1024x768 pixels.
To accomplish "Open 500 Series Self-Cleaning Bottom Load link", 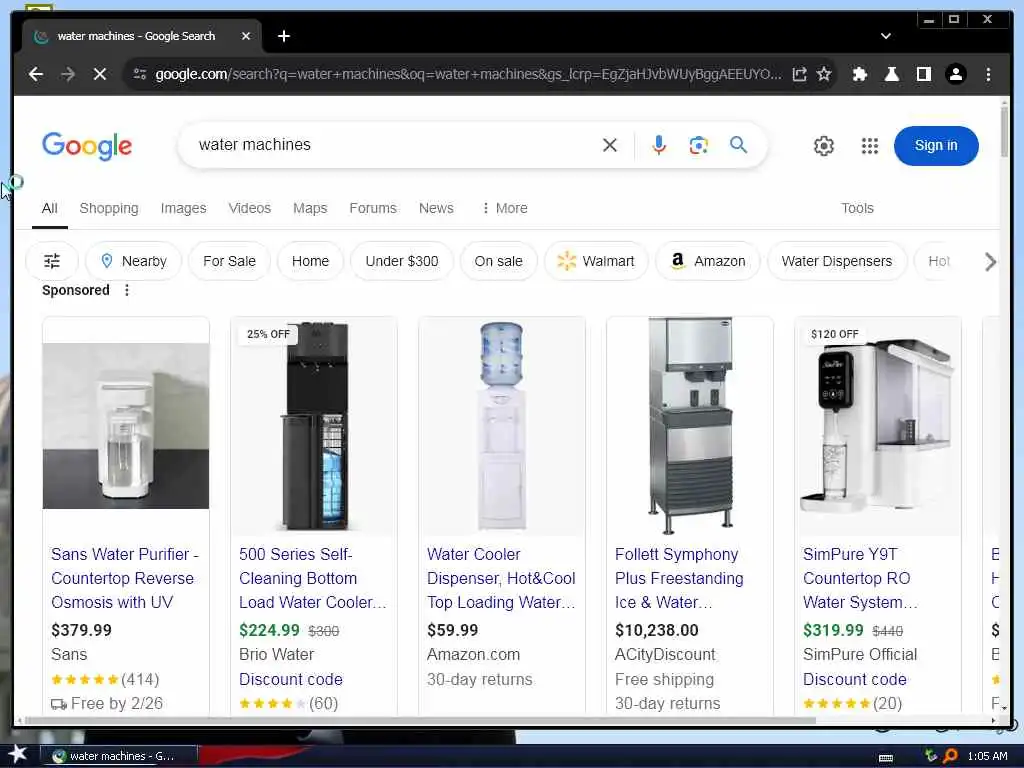I will tap(313, 579).
